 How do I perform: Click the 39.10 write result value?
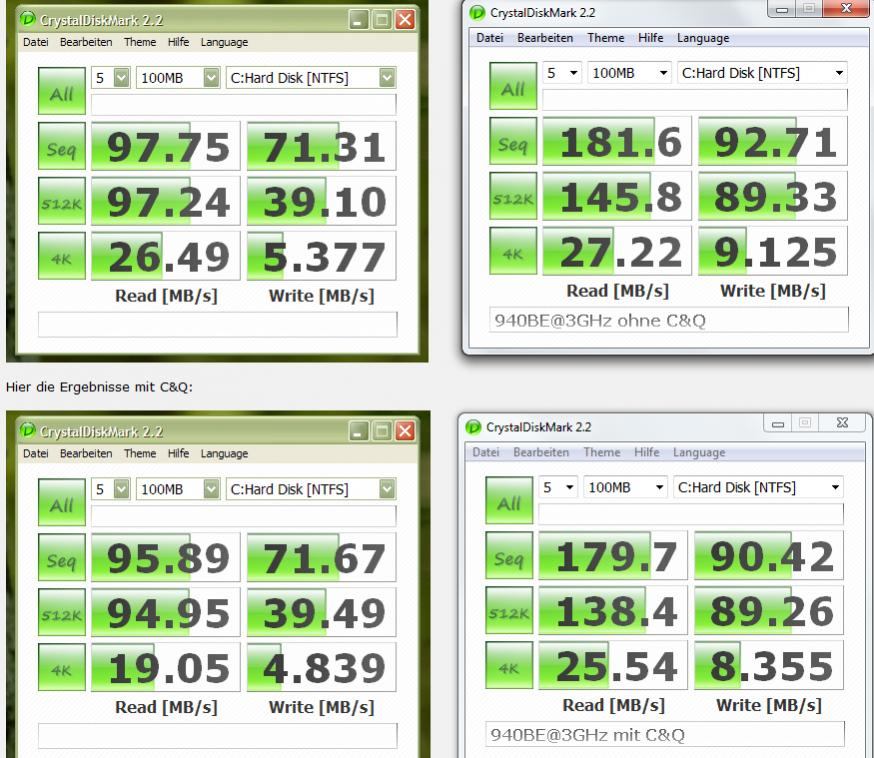pyautogui.click(x=322, y=201)
